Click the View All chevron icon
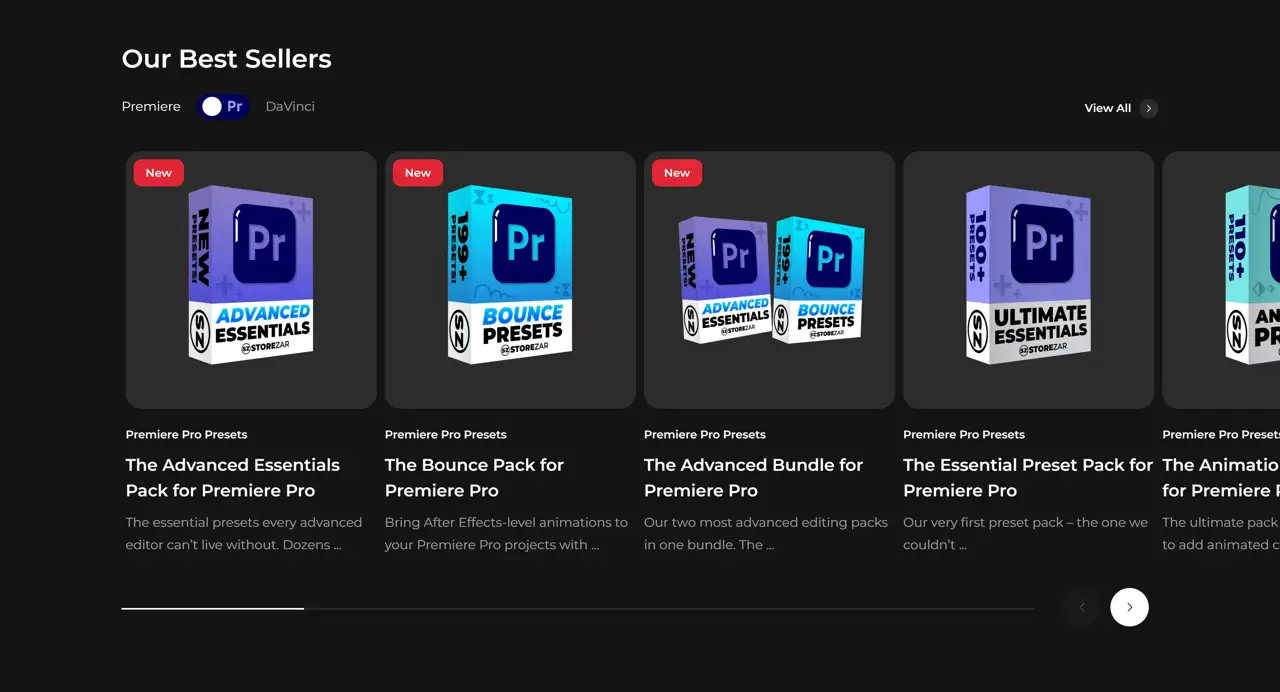1280x692 pixels. [x=1148, y=108]
